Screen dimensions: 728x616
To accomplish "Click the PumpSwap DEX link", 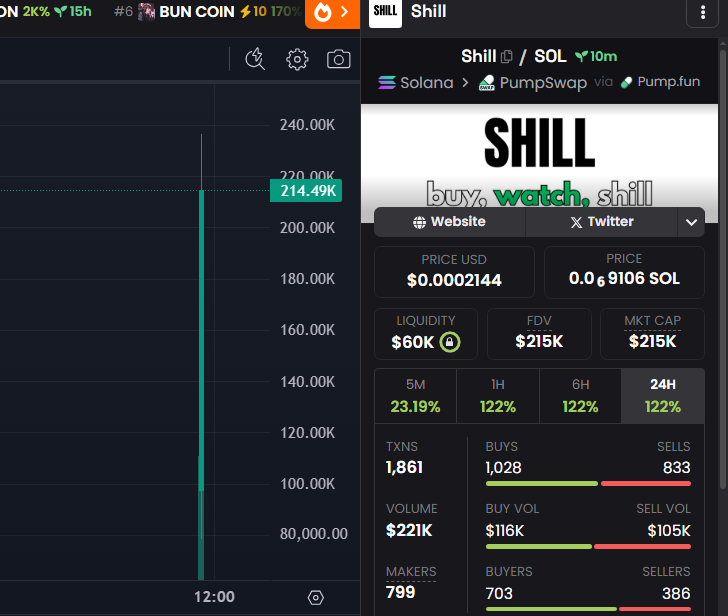I will (533, 83).
